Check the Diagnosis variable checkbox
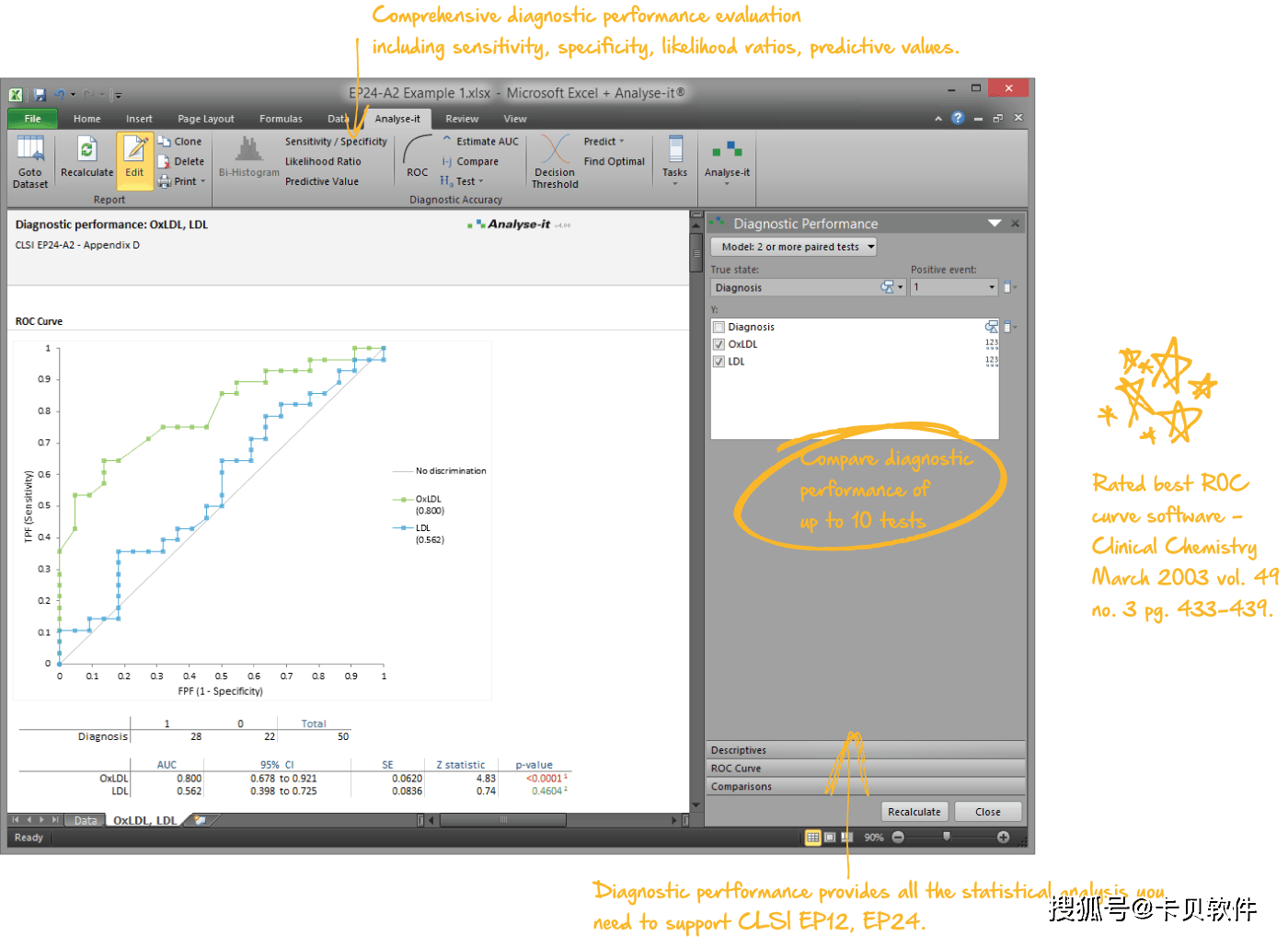The height and width of the screenshot is (937, 1288). 719,327
